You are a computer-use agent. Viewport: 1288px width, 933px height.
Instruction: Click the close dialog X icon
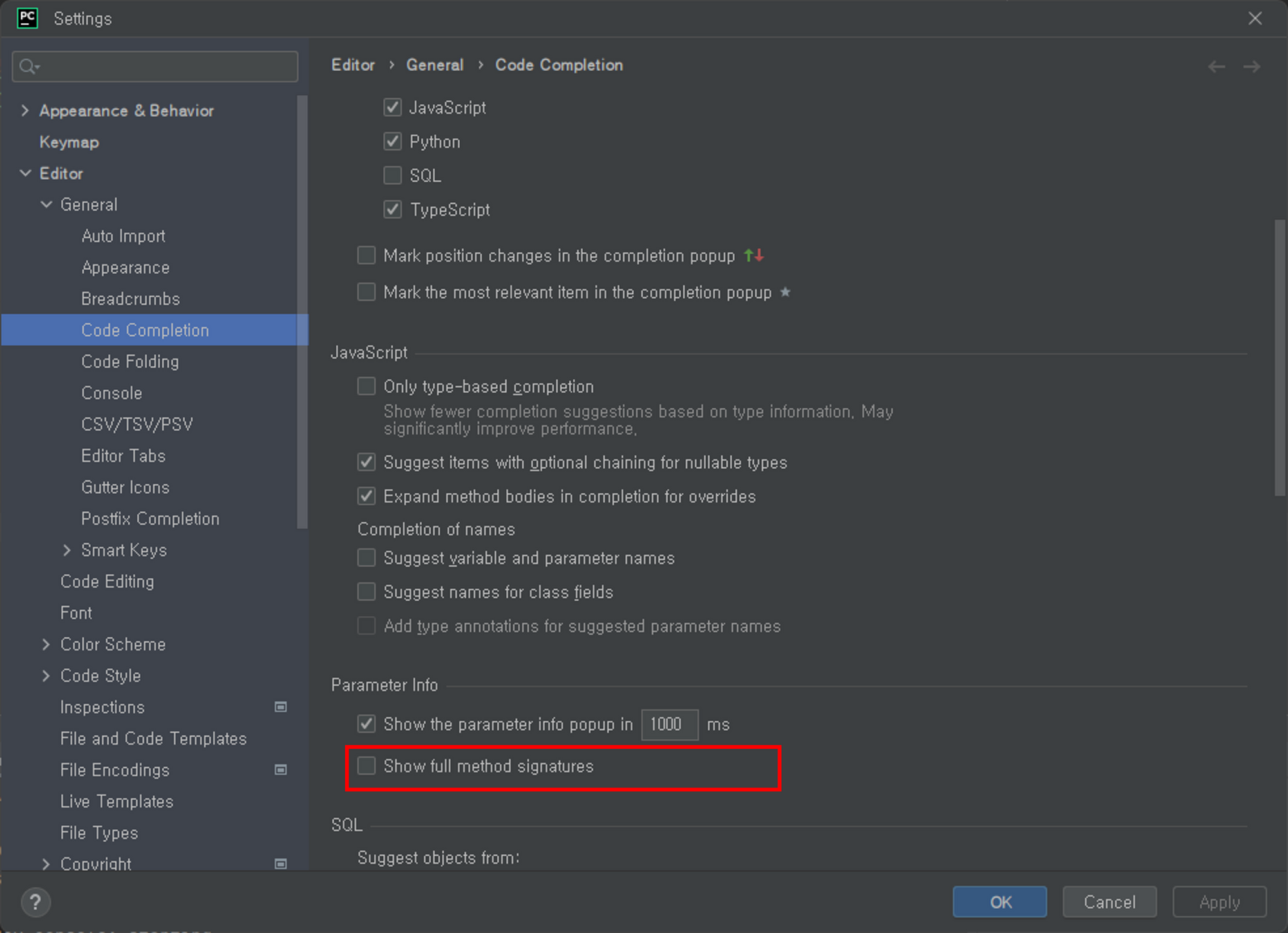(x=1255, y=17)
